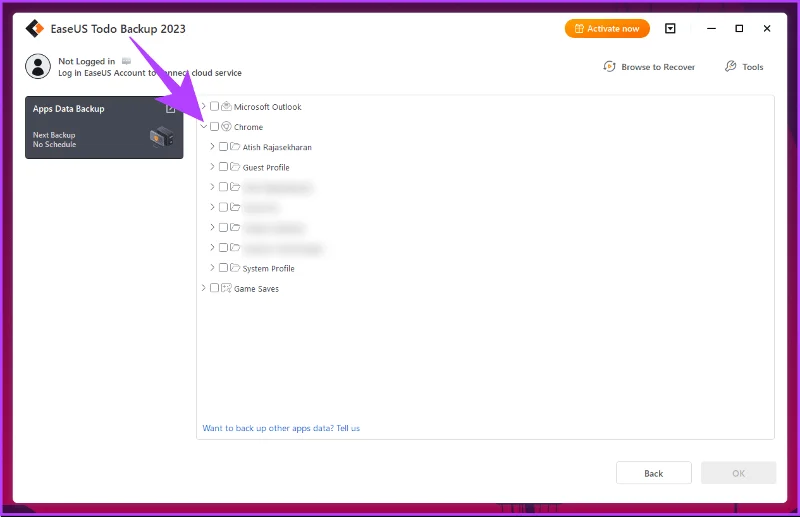The height and width of the screenshot is (517, 800).
Task: Expand the Game Saves node
Action: 204,288
